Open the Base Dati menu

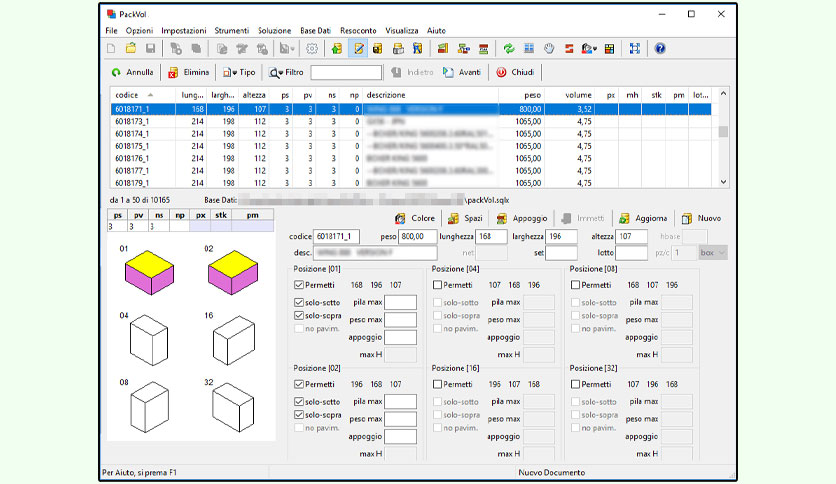click(x=315, y=31)
